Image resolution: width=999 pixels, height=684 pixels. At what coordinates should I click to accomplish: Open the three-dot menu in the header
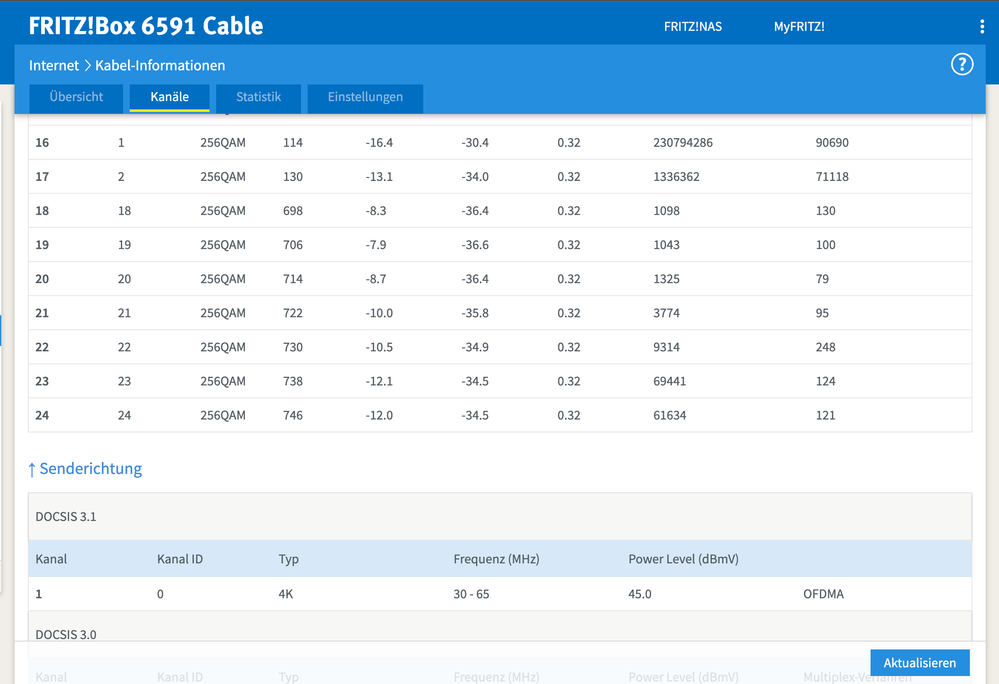982,26
